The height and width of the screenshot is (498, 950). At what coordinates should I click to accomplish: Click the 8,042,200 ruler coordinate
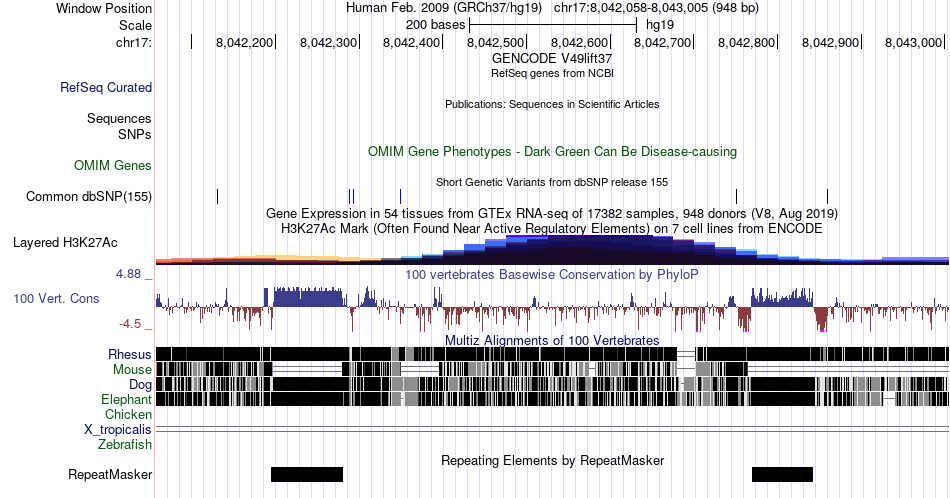click(x=244, y=42)
